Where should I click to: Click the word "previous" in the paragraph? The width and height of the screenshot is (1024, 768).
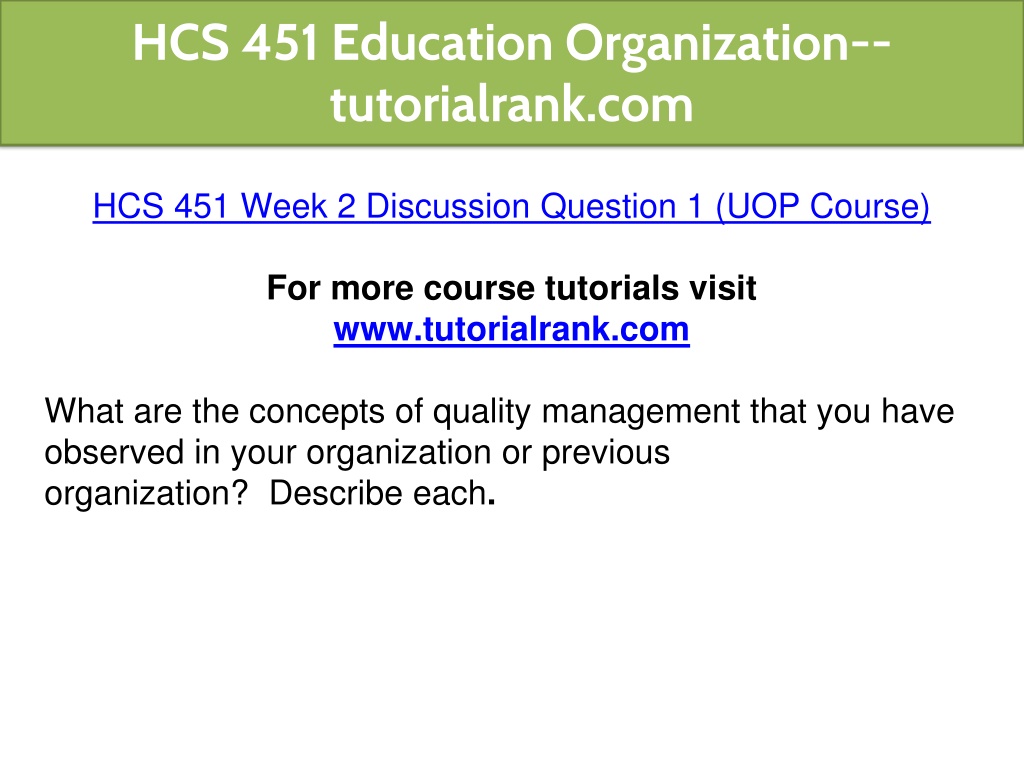click(606, 453)
